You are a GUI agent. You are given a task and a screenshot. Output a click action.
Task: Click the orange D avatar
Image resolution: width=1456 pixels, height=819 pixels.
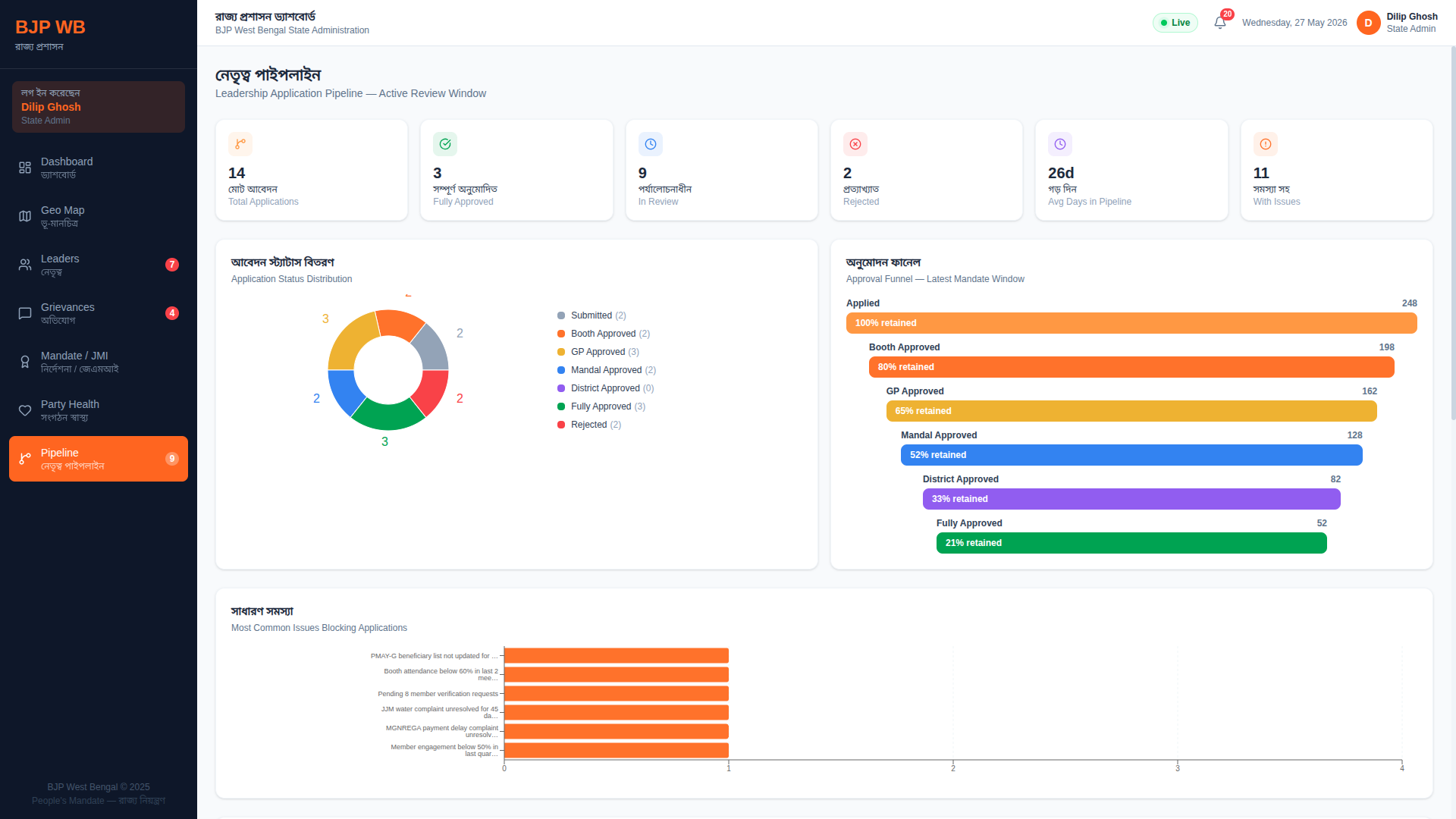pyautogui.click(x=1368, y=23)
